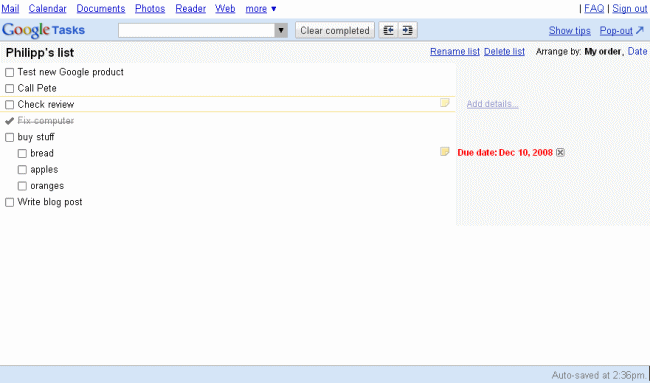Select the Web link
This screenshot has height=383, width=650.
[x=225, y=9]
